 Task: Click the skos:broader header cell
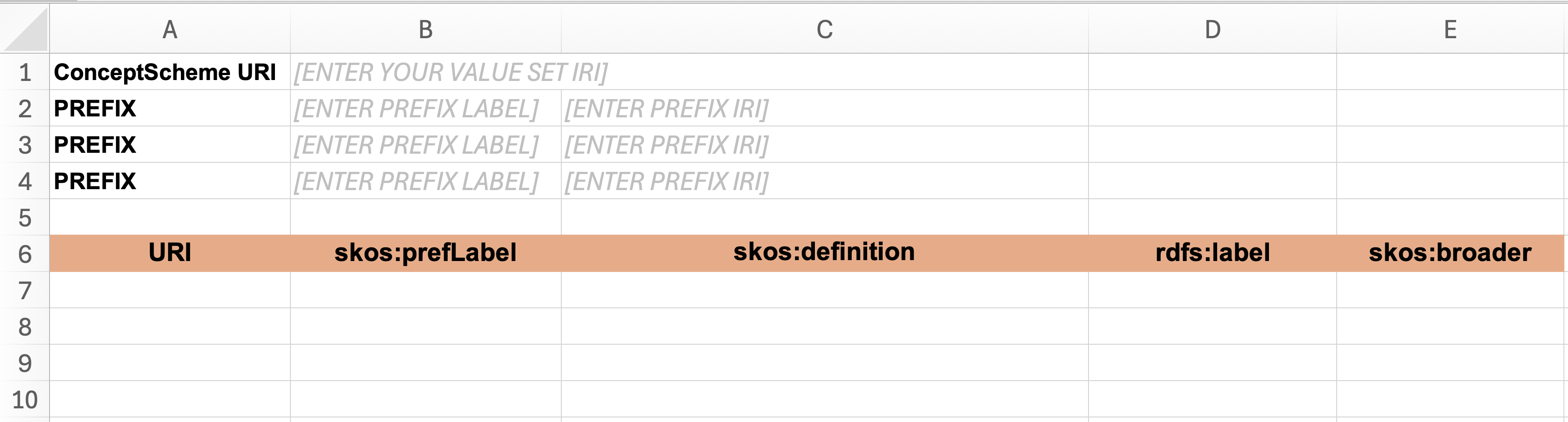point(1451,253)
